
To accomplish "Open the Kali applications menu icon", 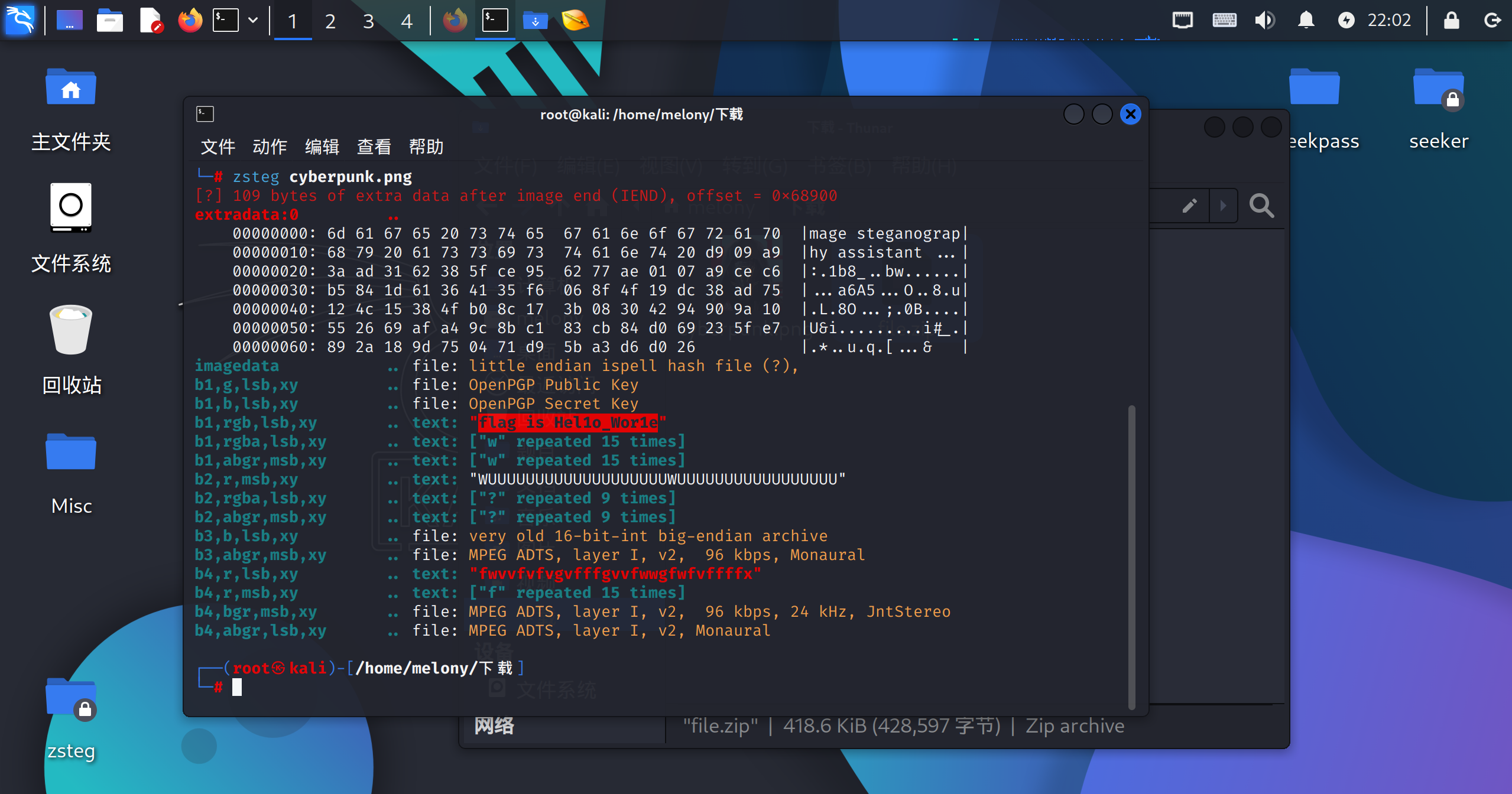I will (20, 20).
